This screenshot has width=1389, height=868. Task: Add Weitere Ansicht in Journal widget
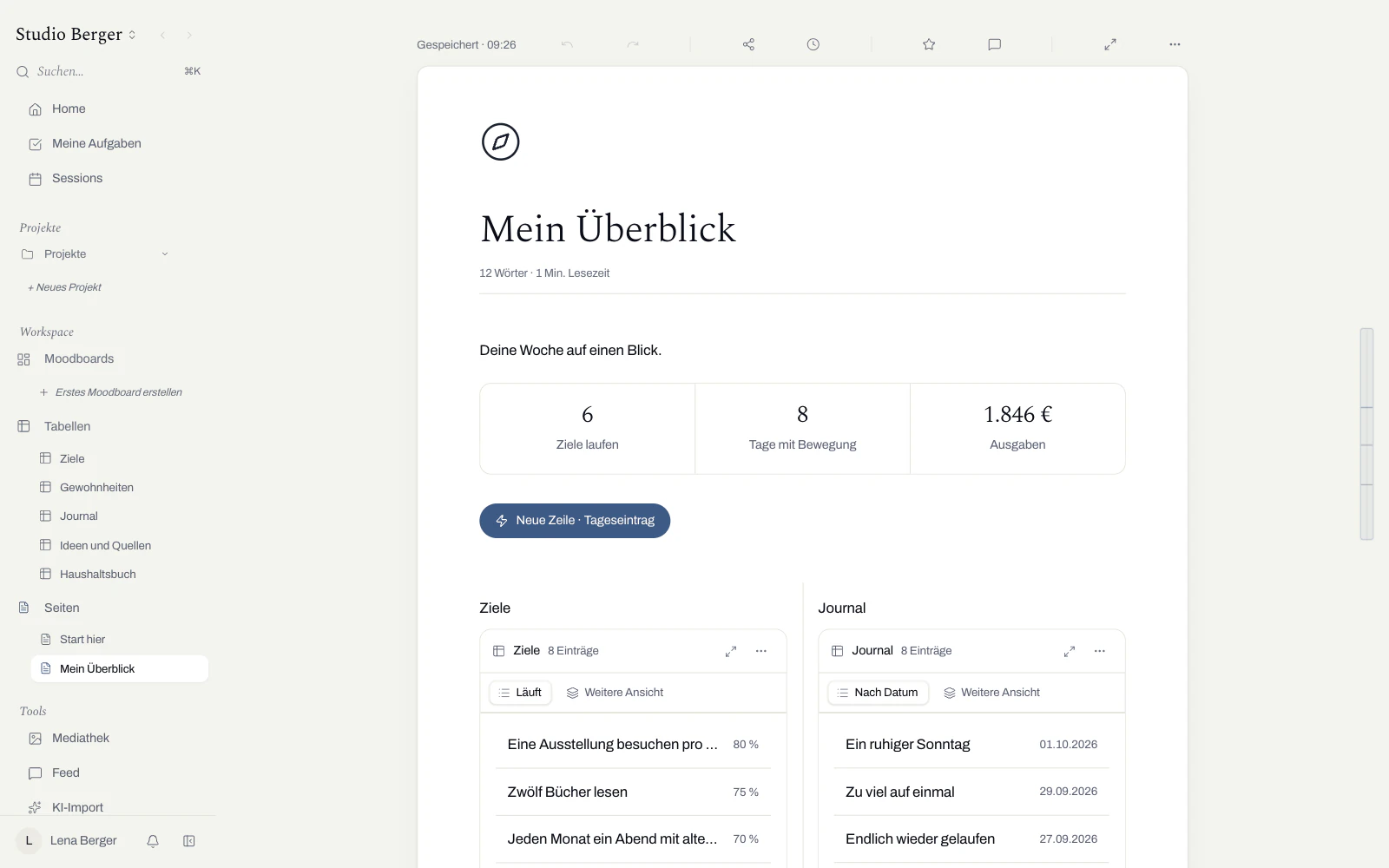coord(991,693)
